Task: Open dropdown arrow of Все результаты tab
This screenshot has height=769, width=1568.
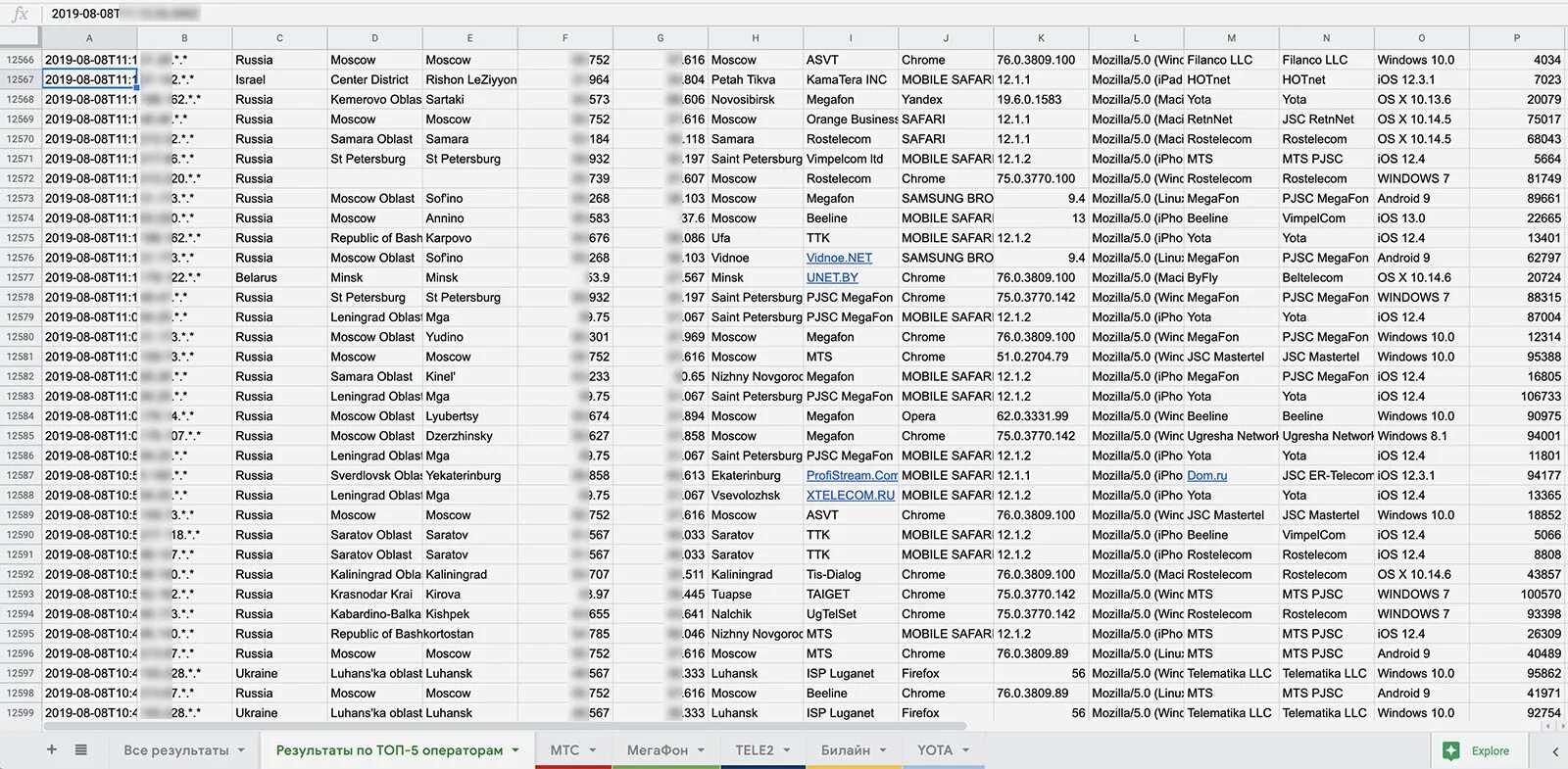Action: click(x=241, y=750)
